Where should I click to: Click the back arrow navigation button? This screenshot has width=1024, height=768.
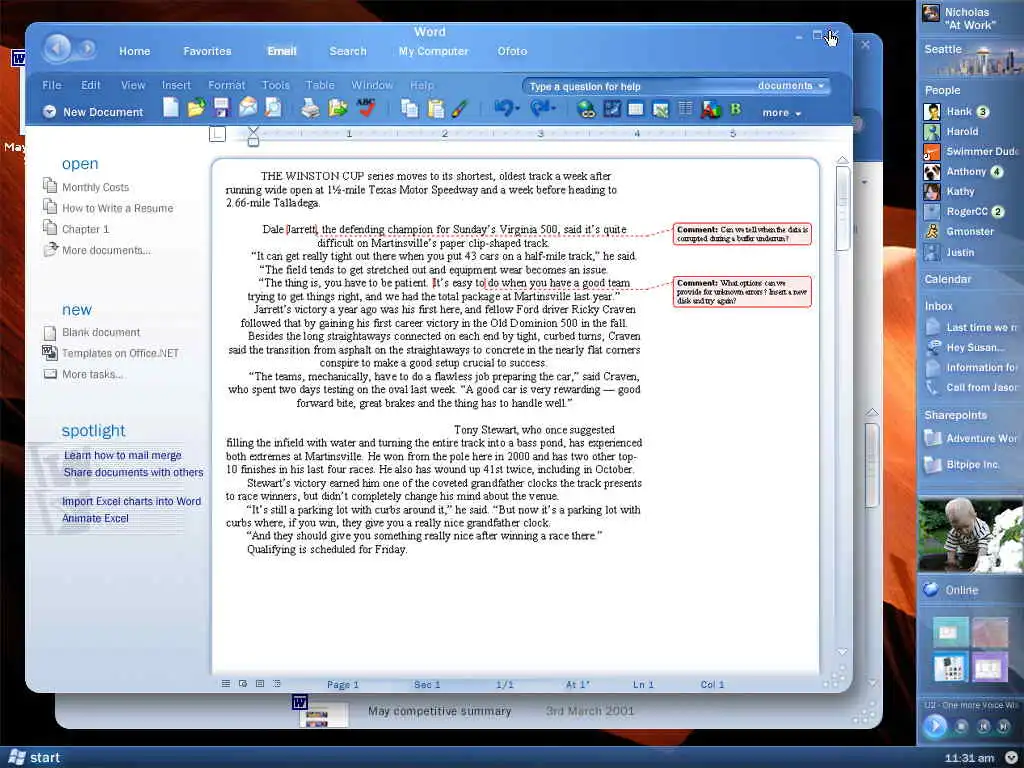tap(57, 48)
